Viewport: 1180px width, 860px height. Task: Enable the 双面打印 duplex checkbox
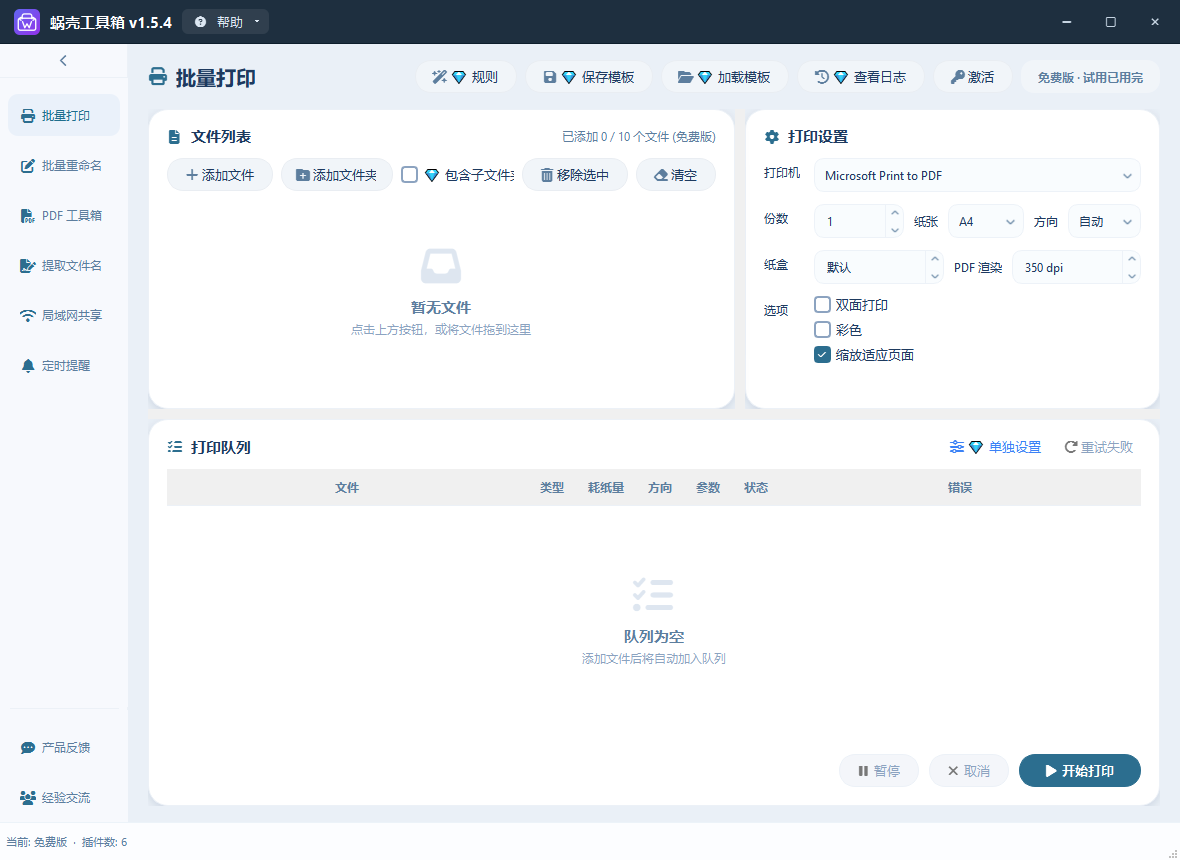point(823,305)
